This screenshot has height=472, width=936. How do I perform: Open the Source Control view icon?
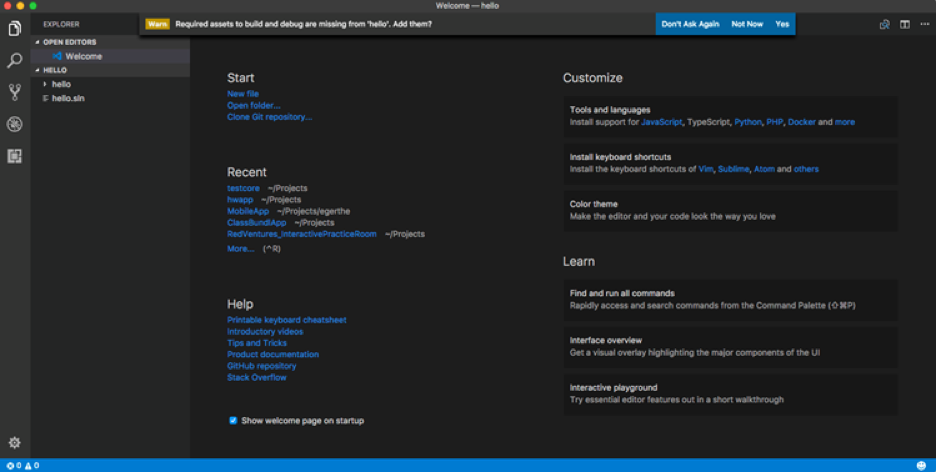tap(15, 92)
